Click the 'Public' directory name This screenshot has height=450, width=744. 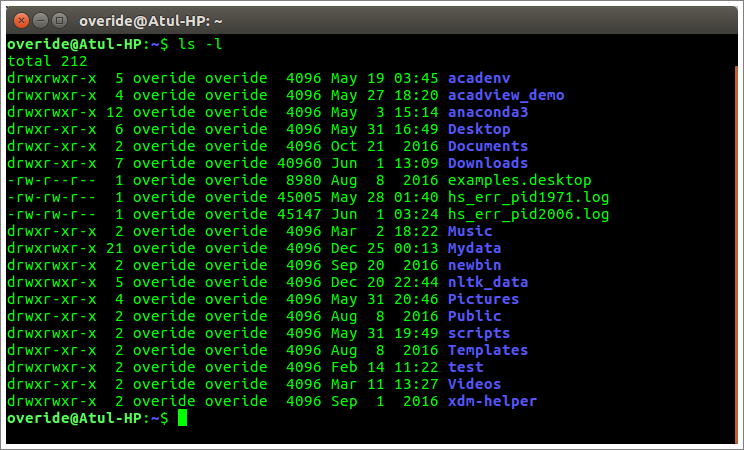pyautogui.click(x=474, y=316)
